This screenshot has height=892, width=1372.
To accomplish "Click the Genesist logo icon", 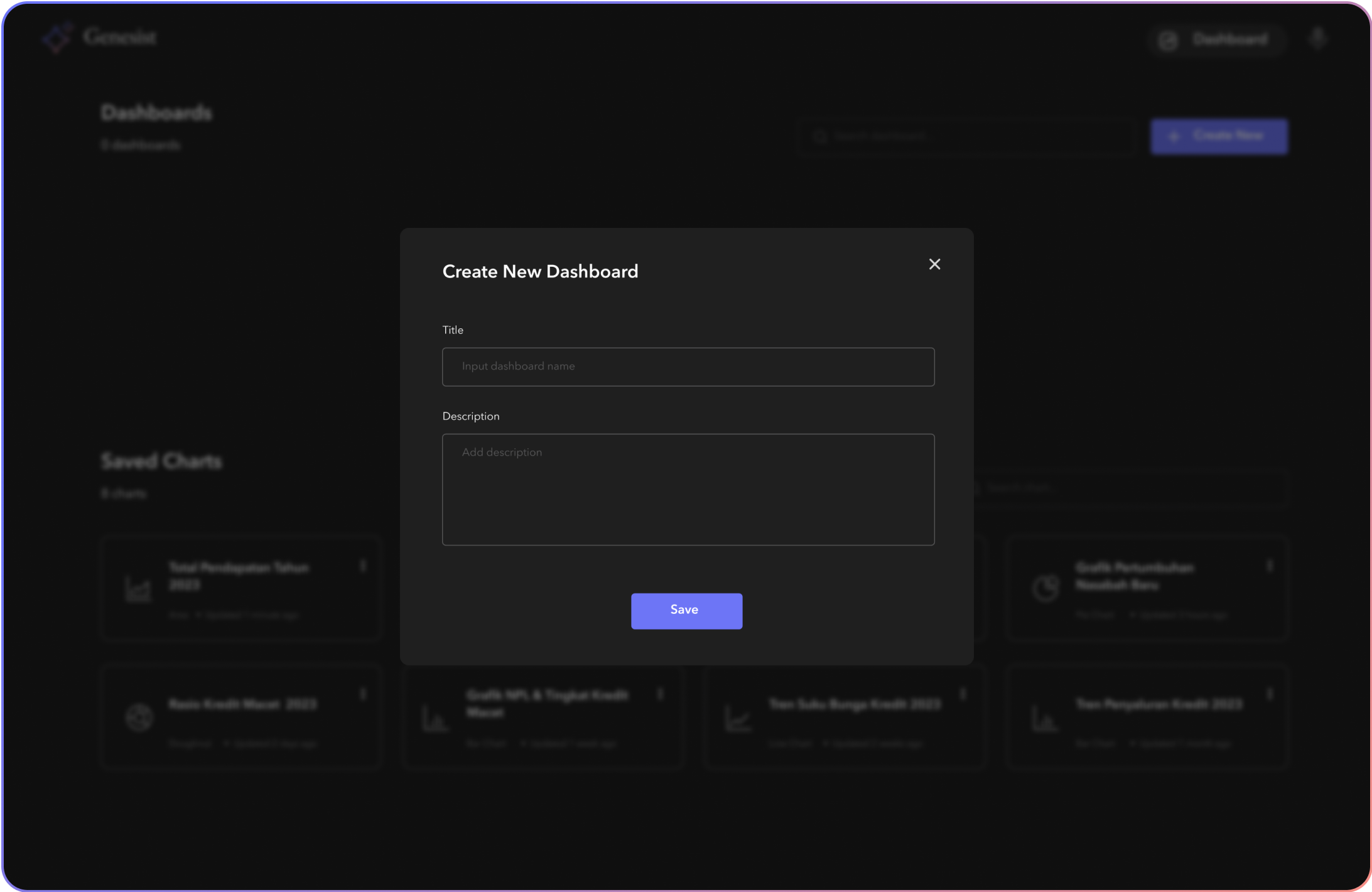I will point(57,38).
